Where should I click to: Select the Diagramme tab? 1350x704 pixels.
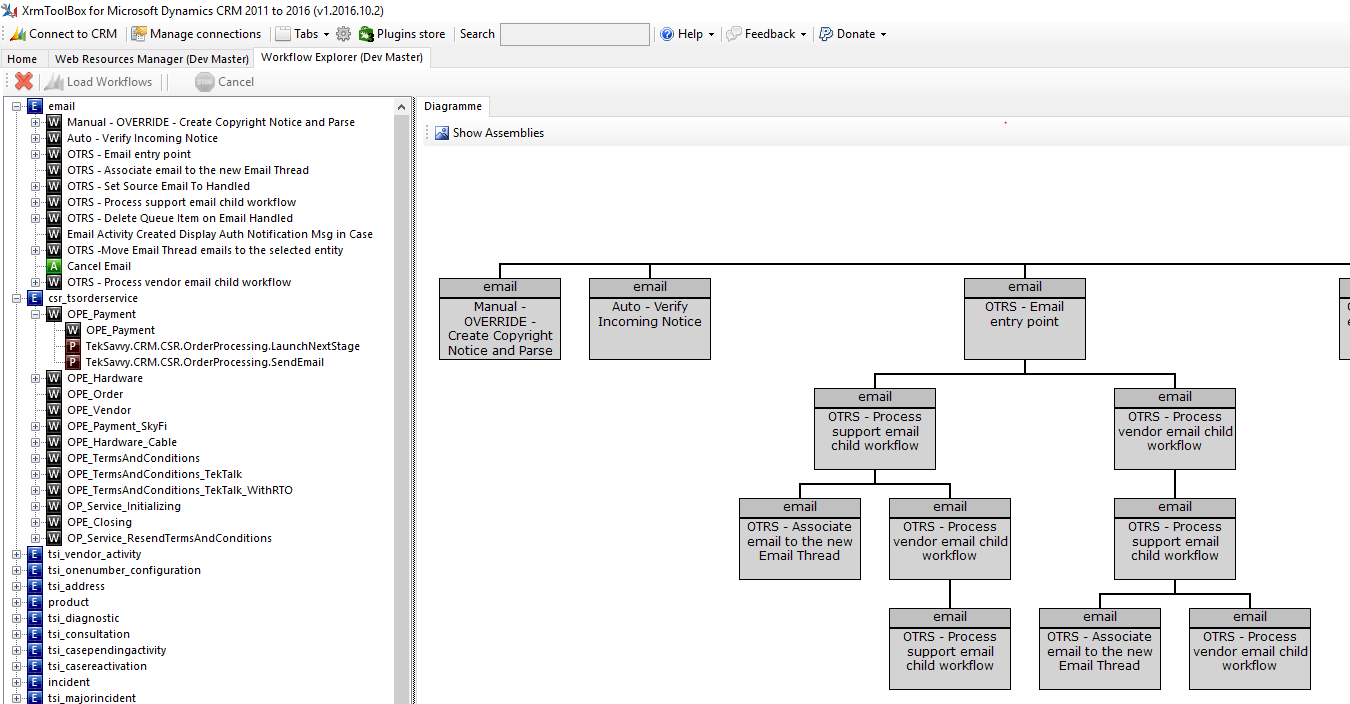[x=453, y=106]
